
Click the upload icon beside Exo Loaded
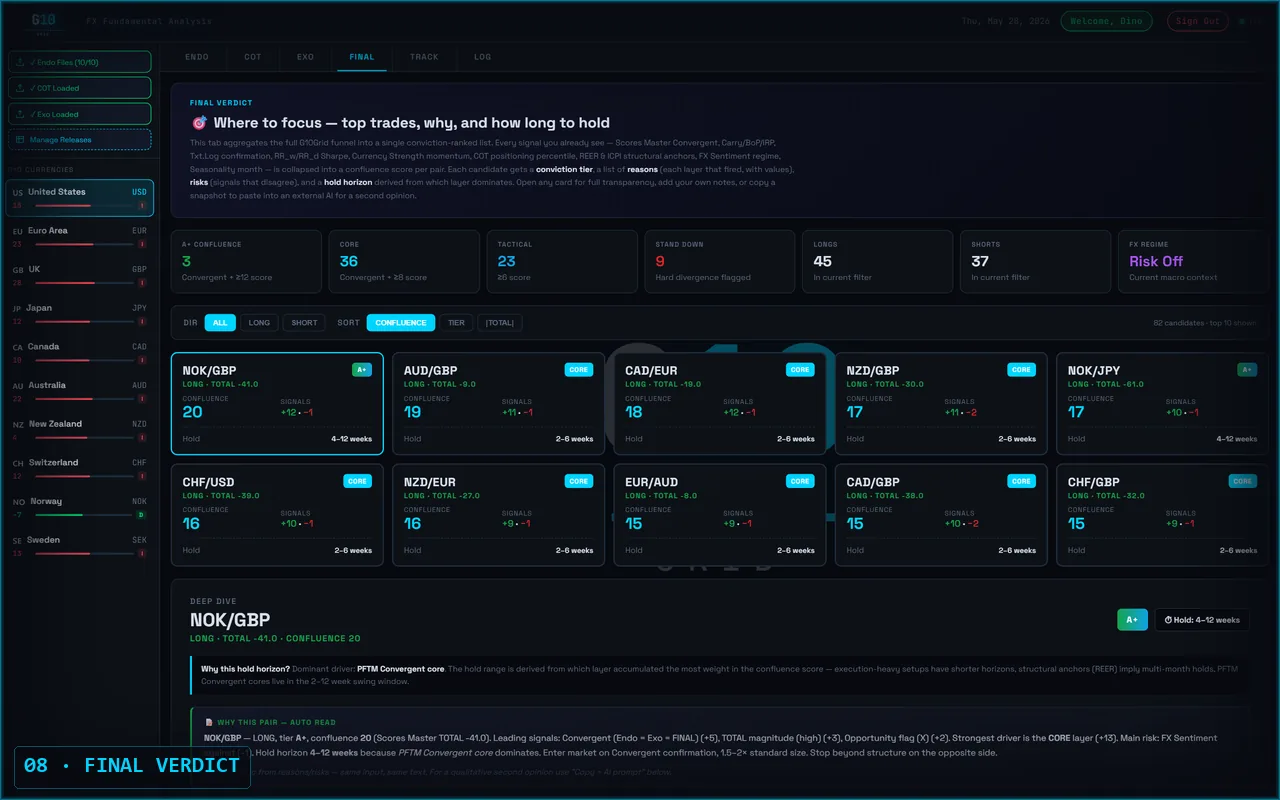pos(21,114)
